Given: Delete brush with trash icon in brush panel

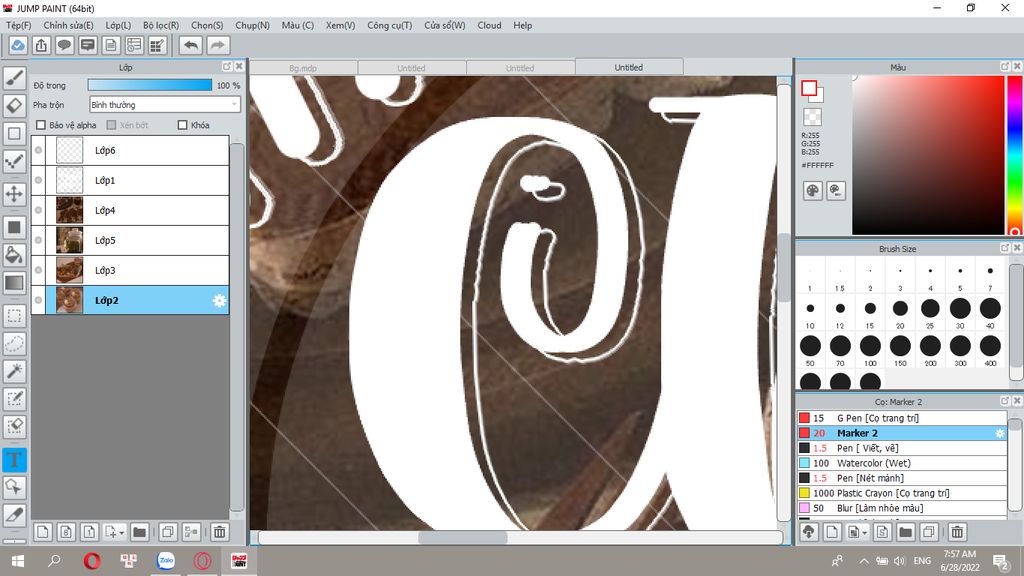Looking at the screenshot, I should 957,532.
